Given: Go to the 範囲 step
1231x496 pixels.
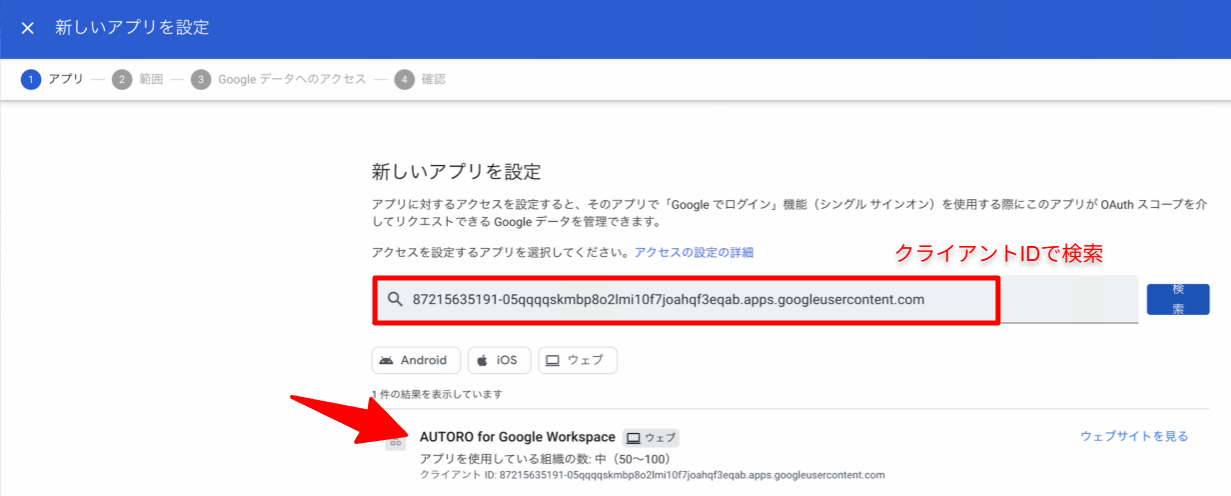Looking at the screenshot, I should (150, 79).
